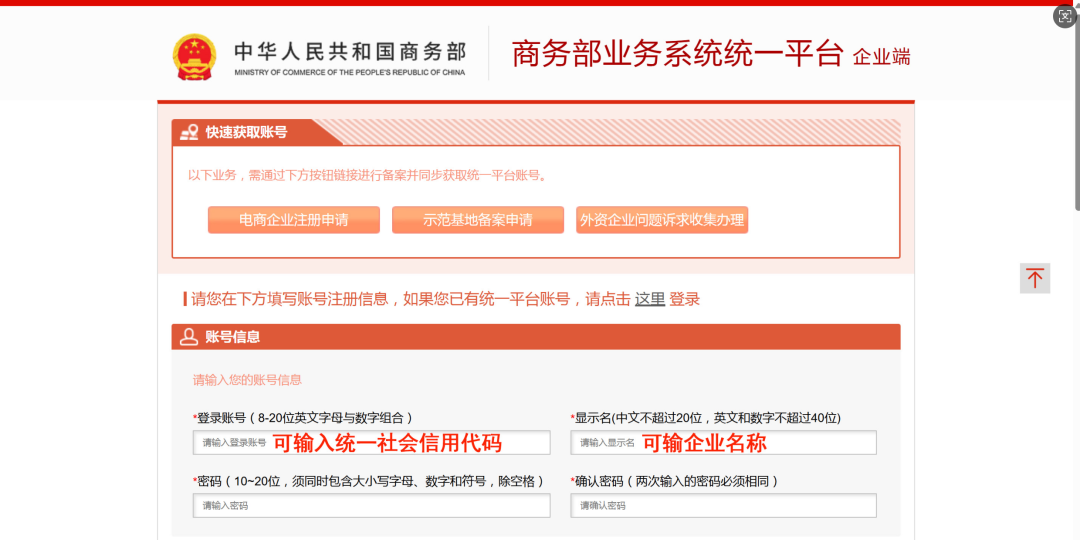
Task: Follow the 这里 login link
Action: (649, 299)
